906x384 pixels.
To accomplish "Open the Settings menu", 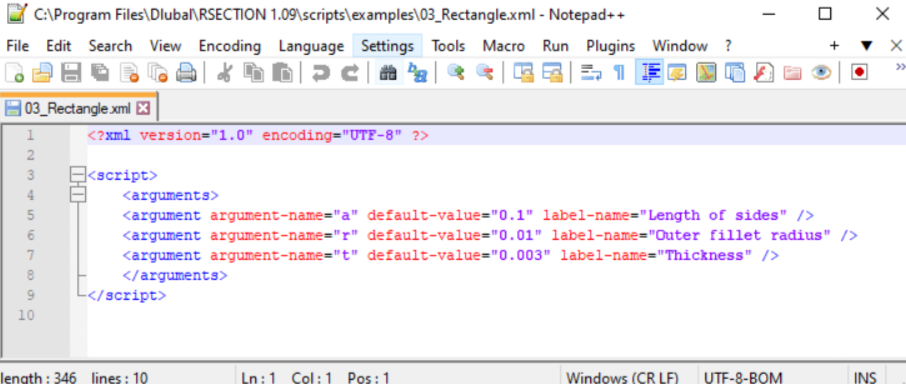I will [388, 46].
